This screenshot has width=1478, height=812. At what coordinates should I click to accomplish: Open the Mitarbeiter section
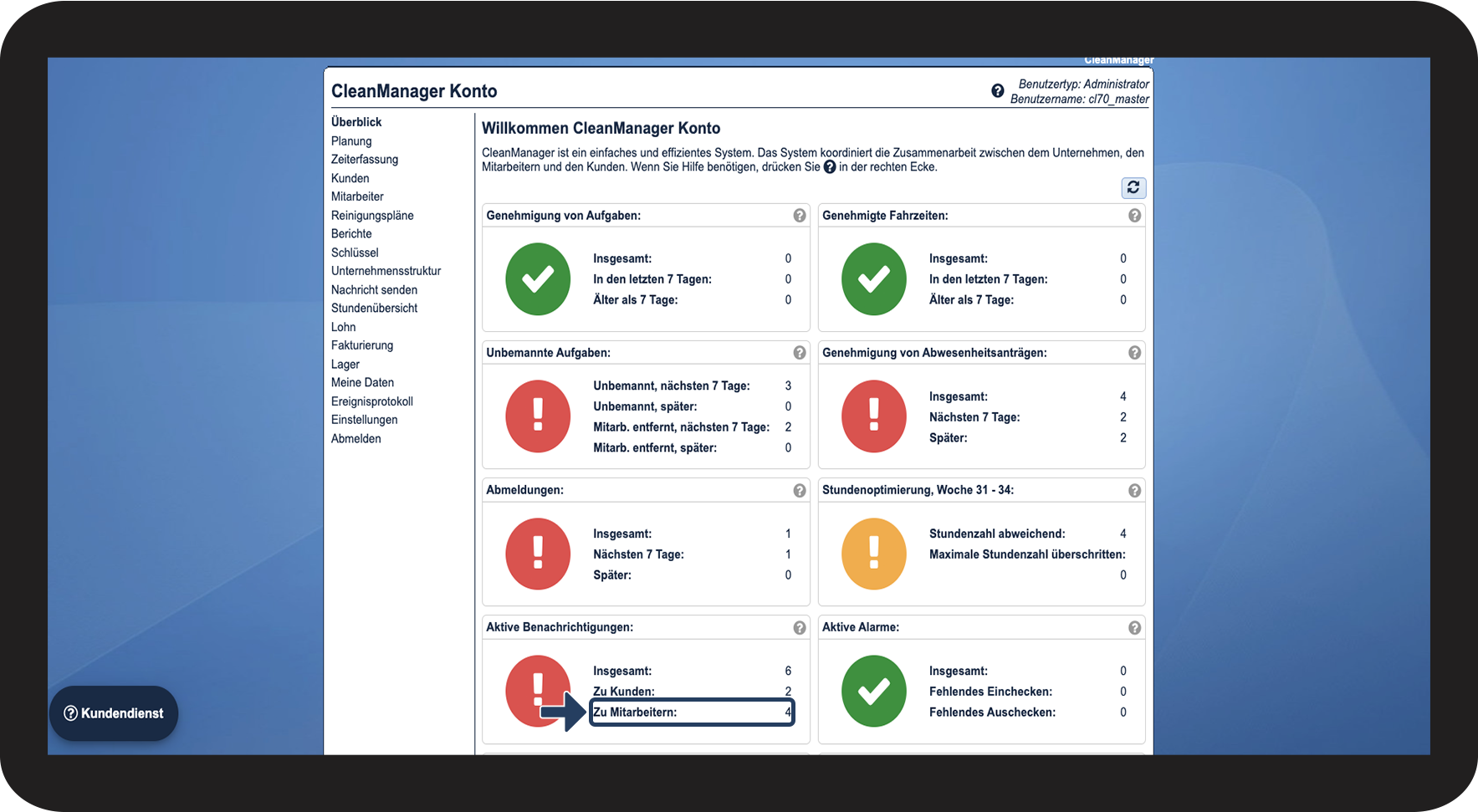click(x=357, y=197)
